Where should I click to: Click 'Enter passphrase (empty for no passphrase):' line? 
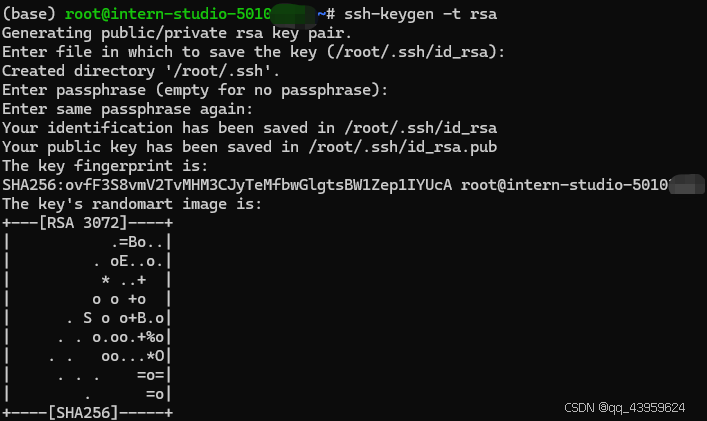[195, 90]
